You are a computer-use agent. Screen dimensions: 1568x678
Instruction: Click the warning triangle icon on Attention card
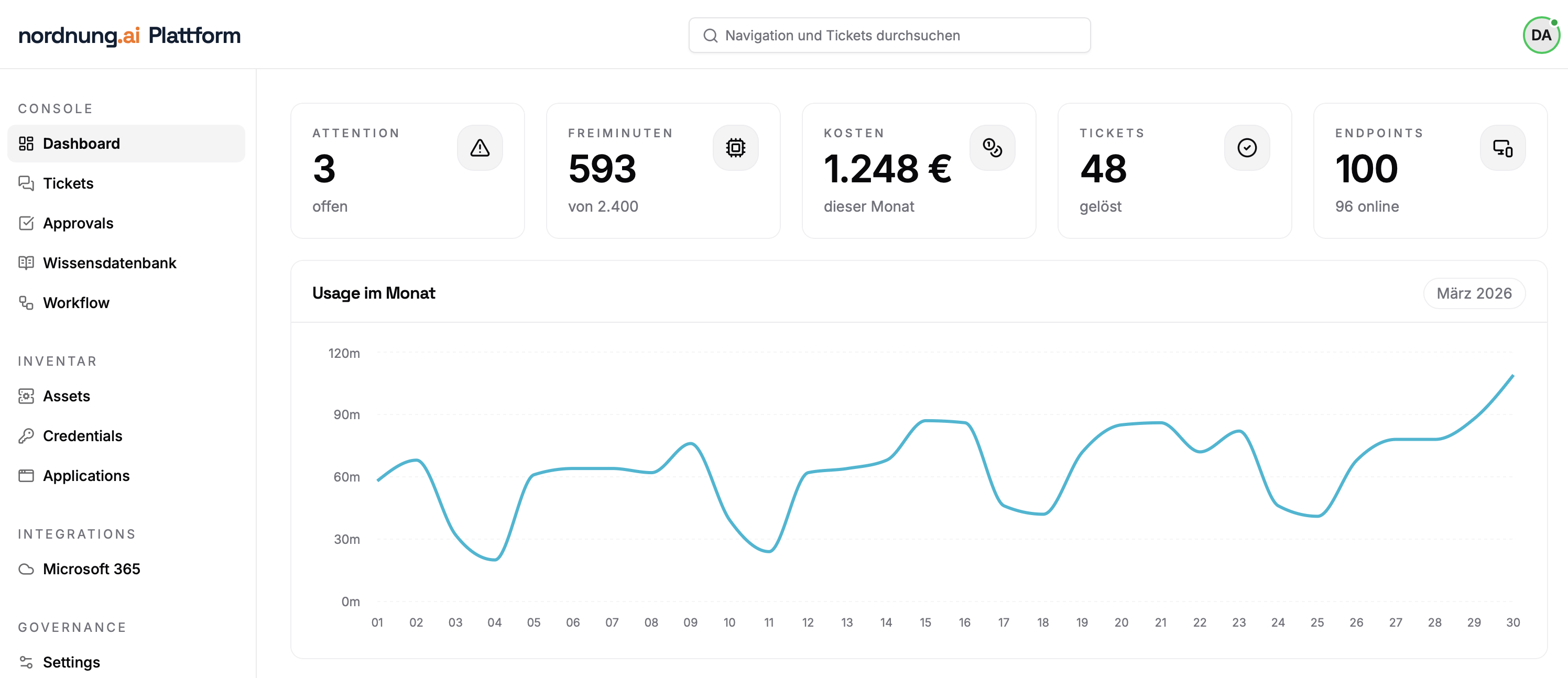click(x=480, y=148)
